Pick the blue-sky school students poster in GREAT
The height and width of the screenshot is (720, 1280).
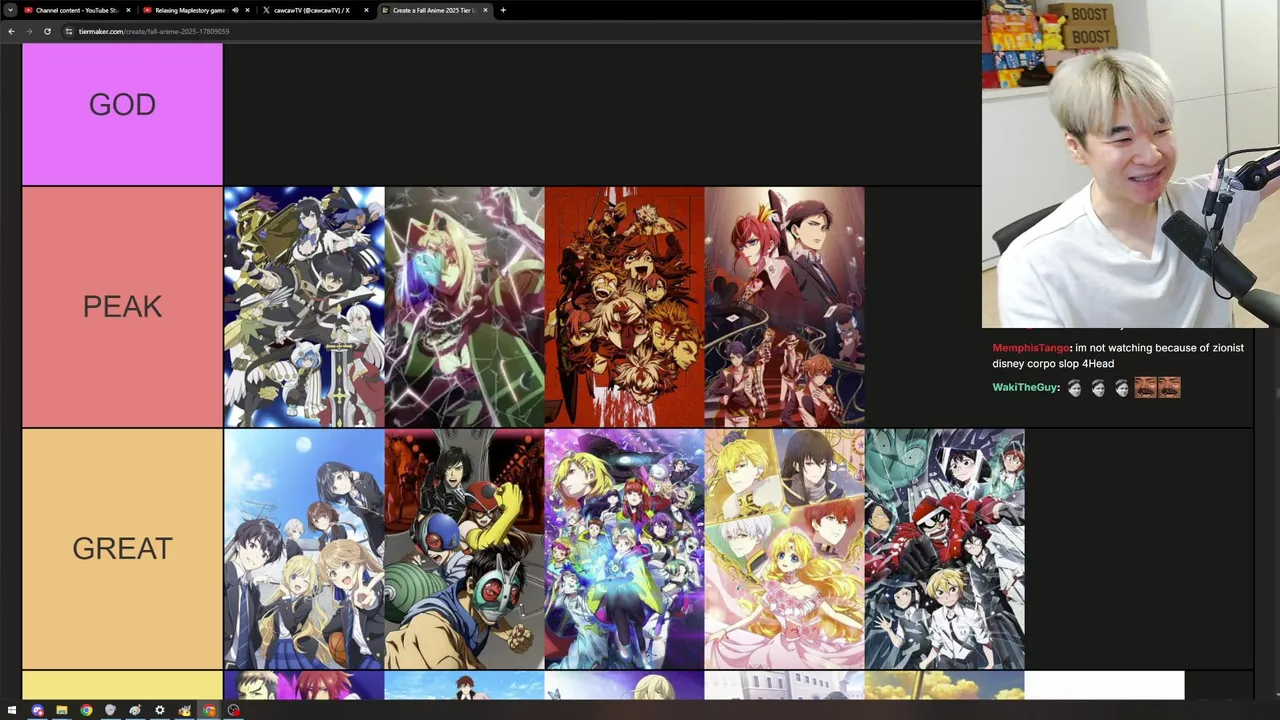(x=304, y=549)
